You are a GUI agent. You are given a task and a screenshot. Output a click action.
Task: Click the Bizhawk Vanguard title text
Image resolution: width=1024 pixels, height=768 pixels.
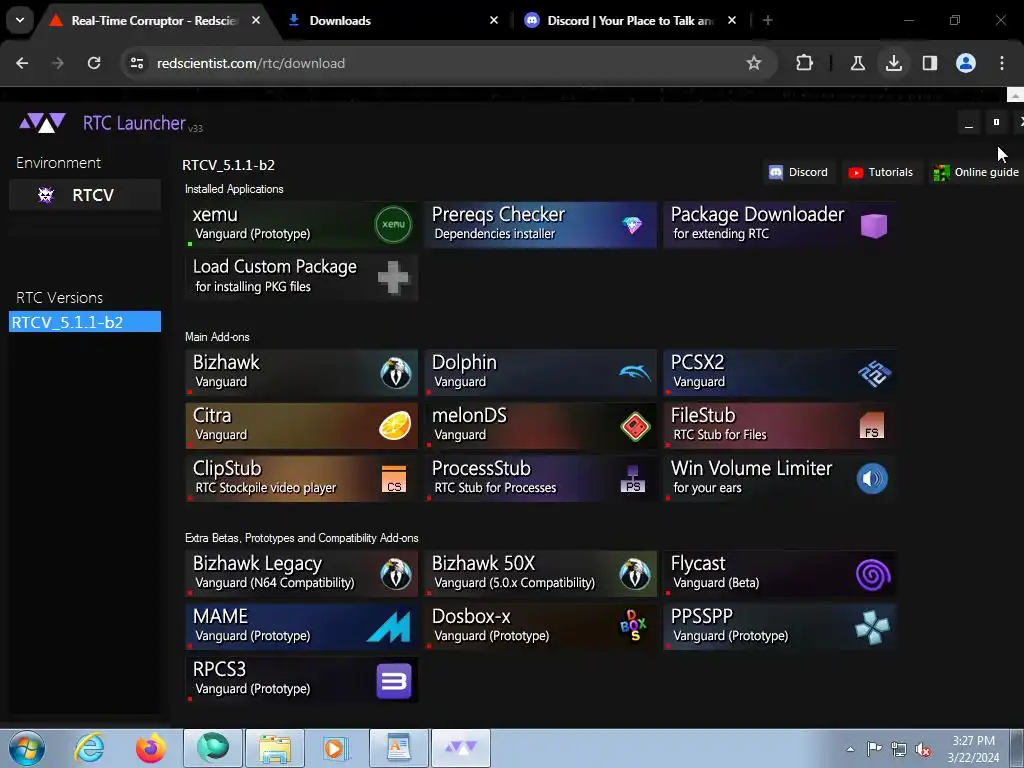[226, 362]
